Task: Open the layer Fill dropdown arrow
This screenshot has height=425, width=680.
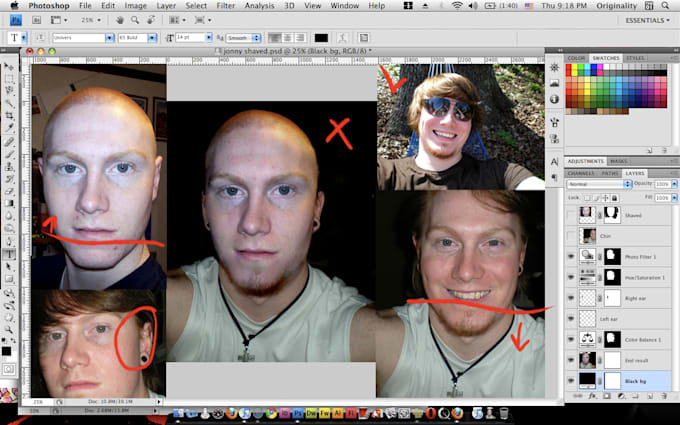Action: 674,198
